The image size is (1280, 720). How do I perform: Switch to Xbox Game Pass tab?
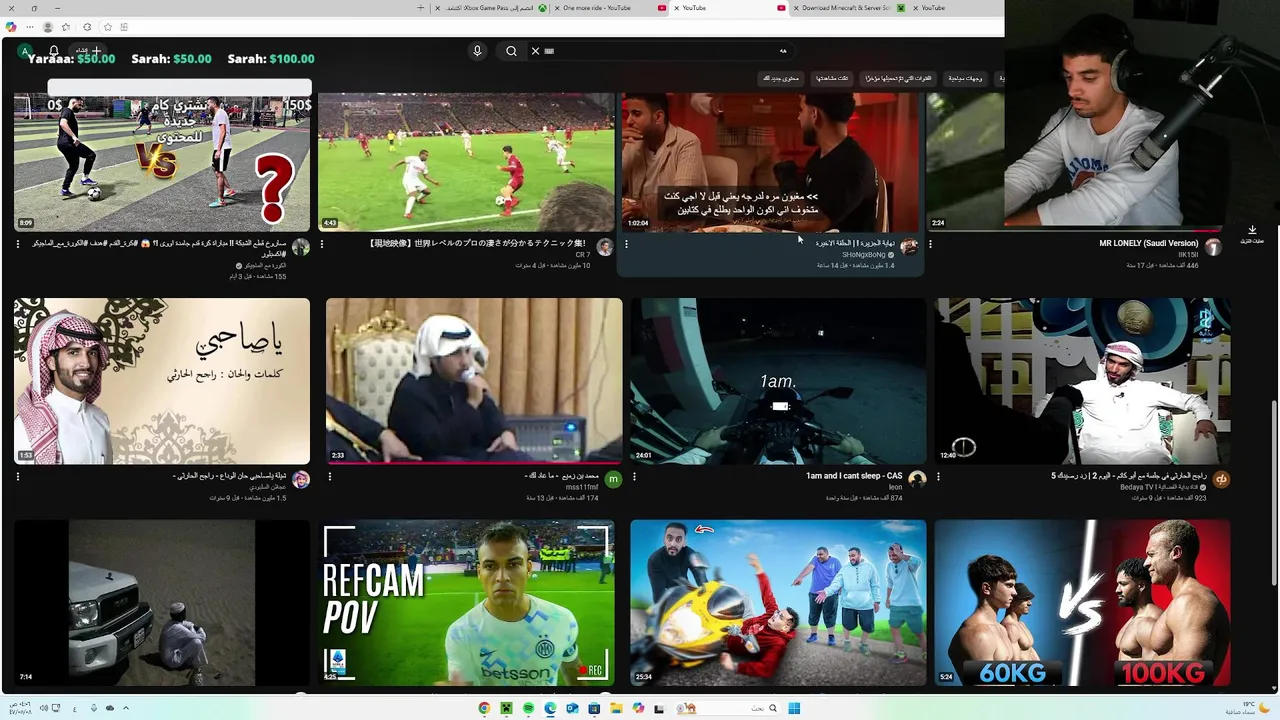click(490, 8)
